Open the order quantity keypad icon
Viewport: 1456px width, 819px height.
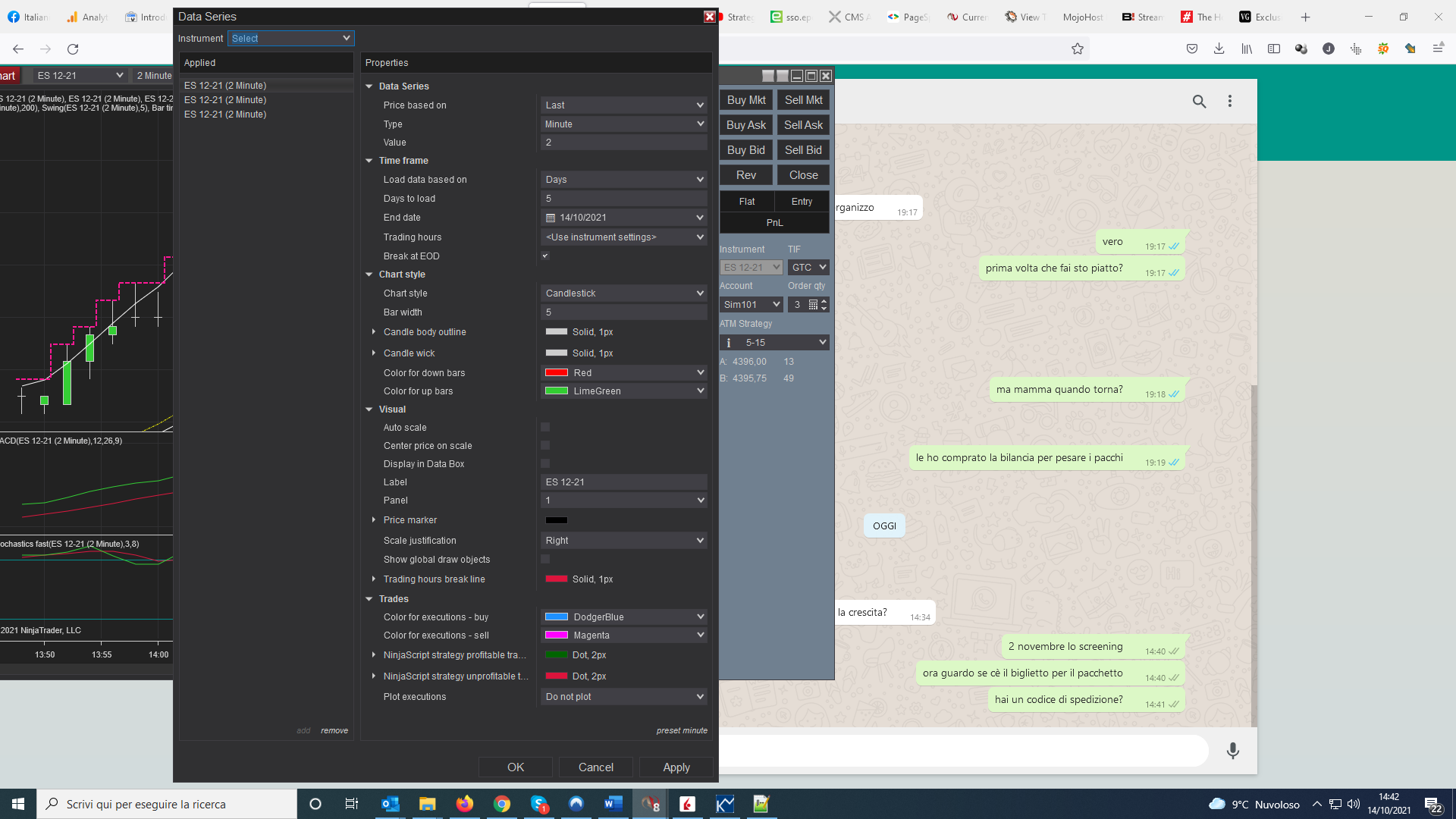click(813, 304)
